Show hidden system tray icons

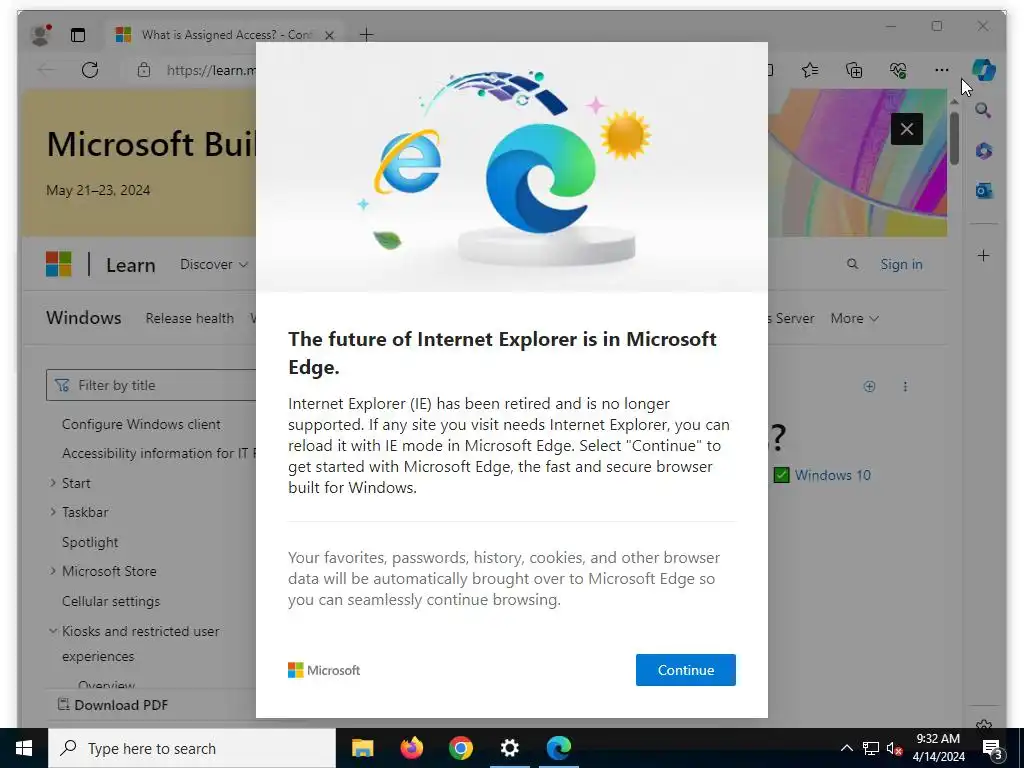pos(846,748)
